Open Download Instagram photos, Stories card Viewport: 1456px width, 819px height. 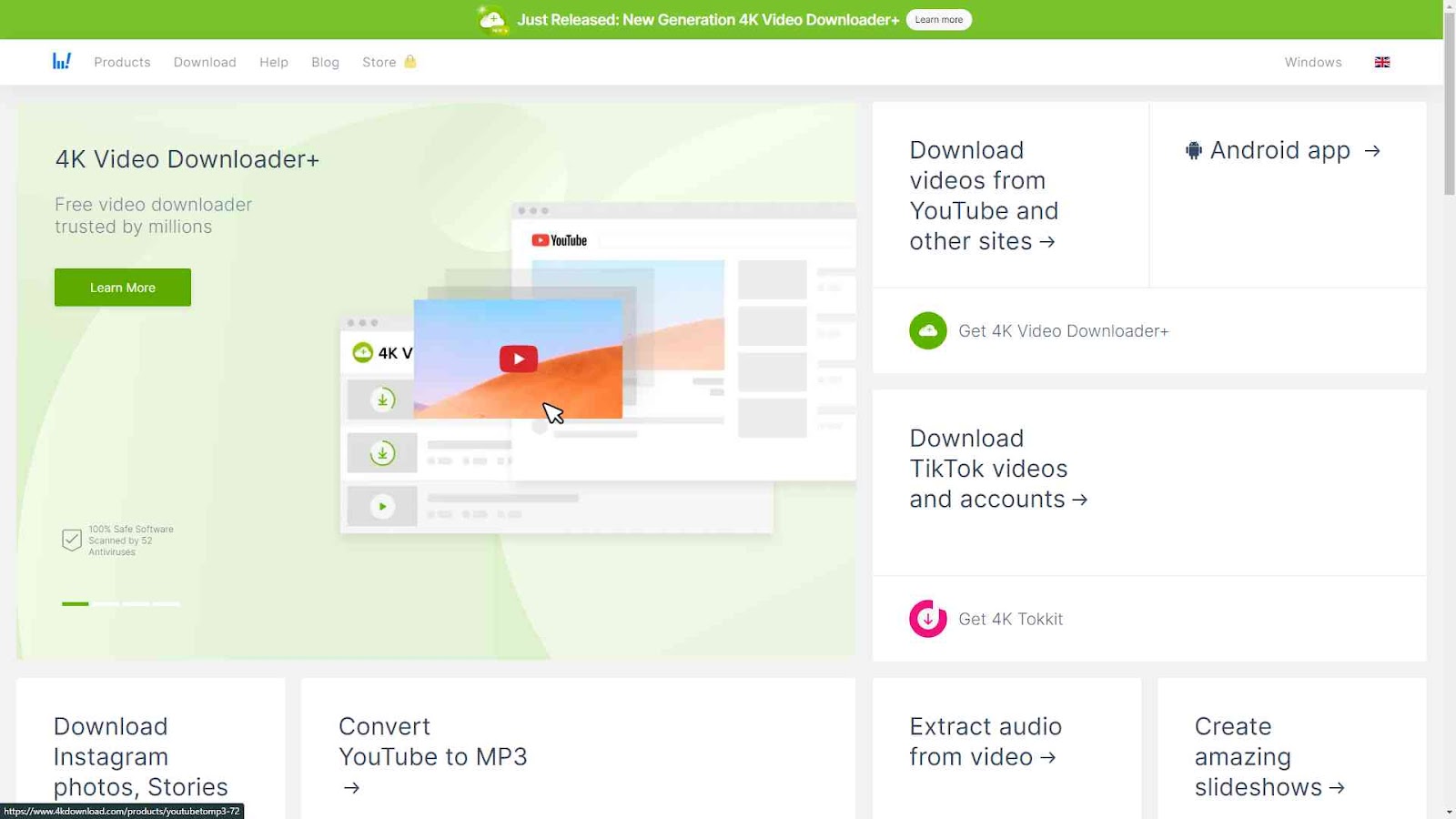click(x=151, y=748)
